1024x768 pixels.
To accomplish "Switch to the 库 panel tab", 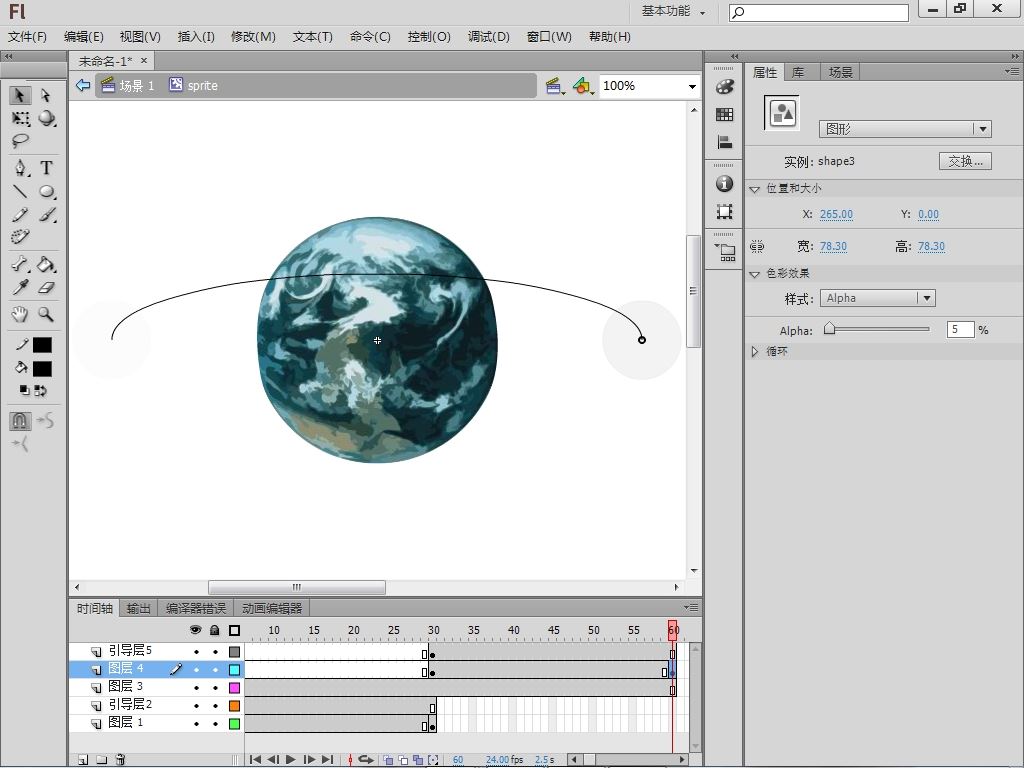I will [798, 72].
